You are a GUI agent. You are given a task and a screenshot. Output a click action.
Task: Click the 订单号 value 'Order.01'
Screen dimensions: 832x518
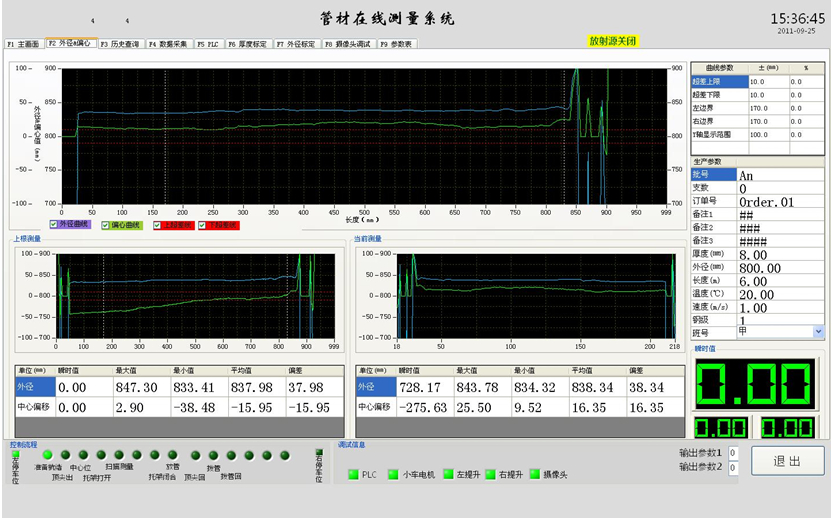(x=781, y=202)
